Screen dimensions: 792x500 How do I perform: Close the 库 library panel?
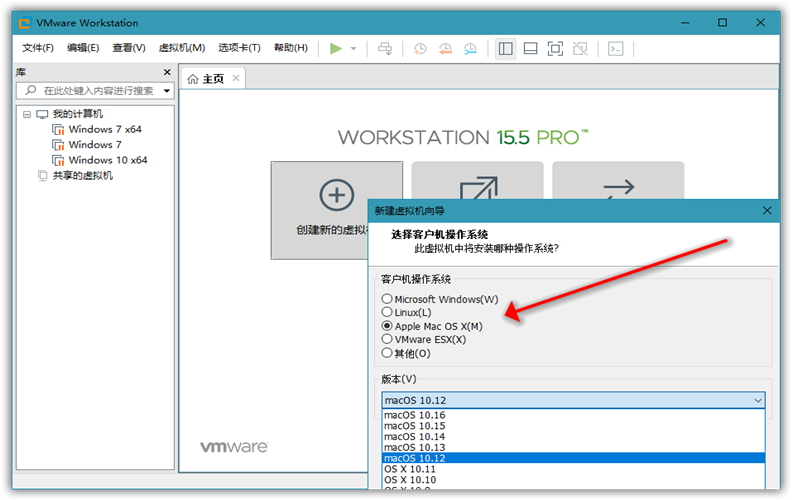pyautogui.click(x=167, y=72)
